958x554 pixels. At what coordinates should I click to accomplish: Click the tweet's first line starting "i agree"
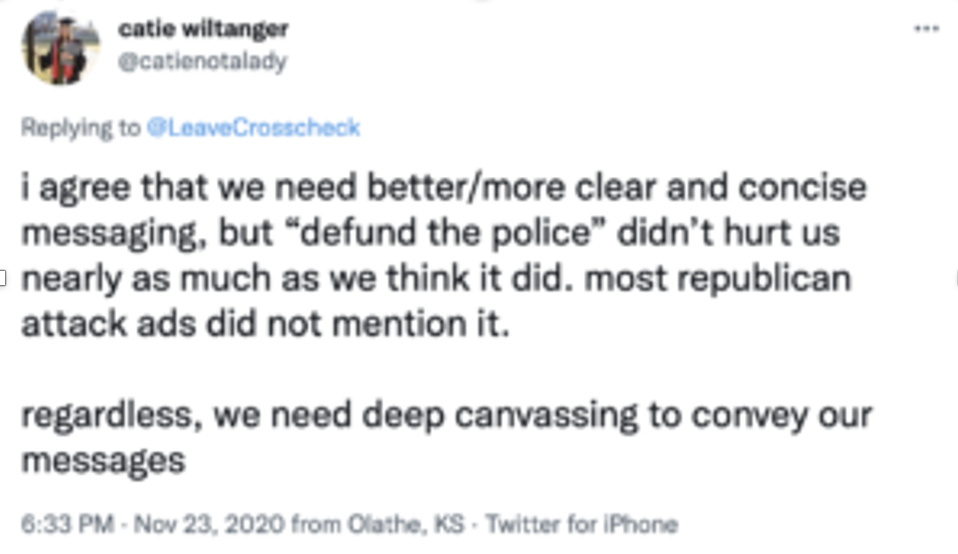click(443, 187)
